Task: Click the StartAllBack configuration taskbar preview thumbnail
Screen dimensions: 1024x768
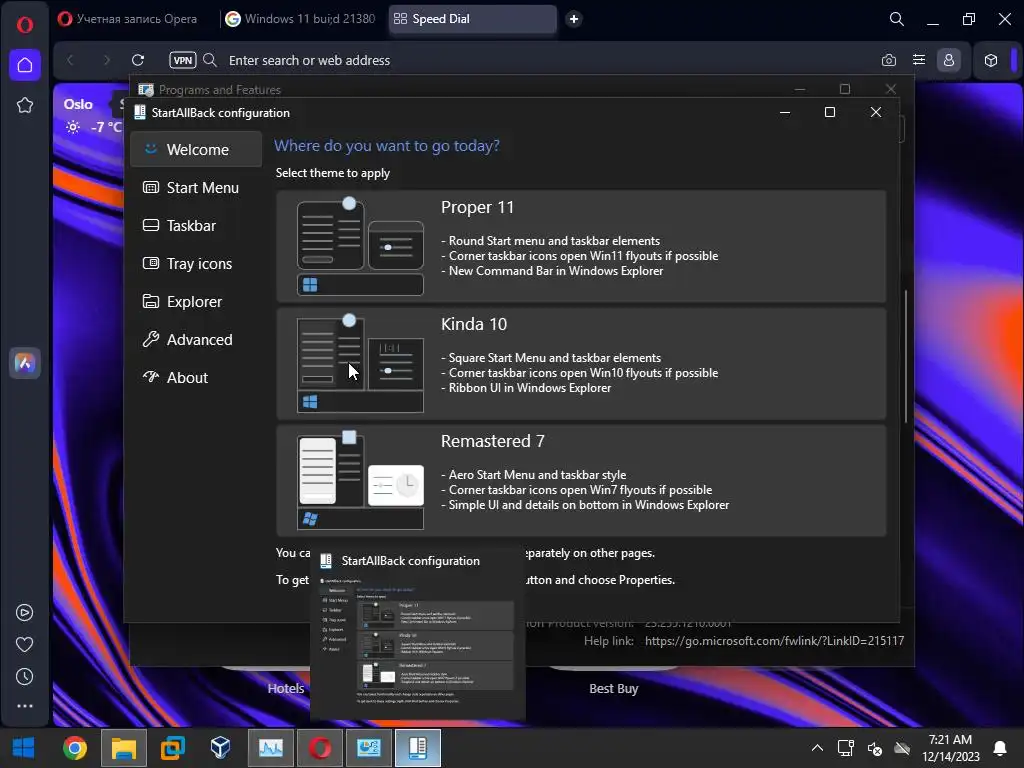Action: 418,634
